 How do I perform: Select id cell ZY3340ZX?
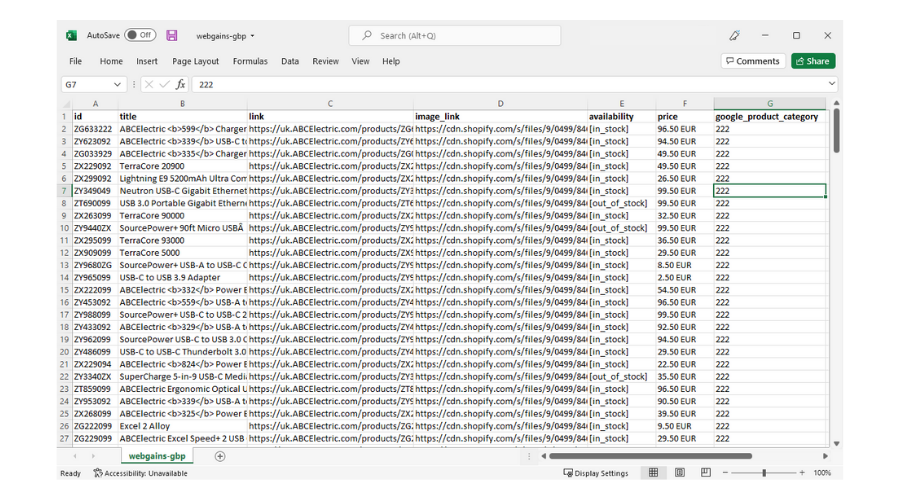pyautogui.click(x=95, y=377)
